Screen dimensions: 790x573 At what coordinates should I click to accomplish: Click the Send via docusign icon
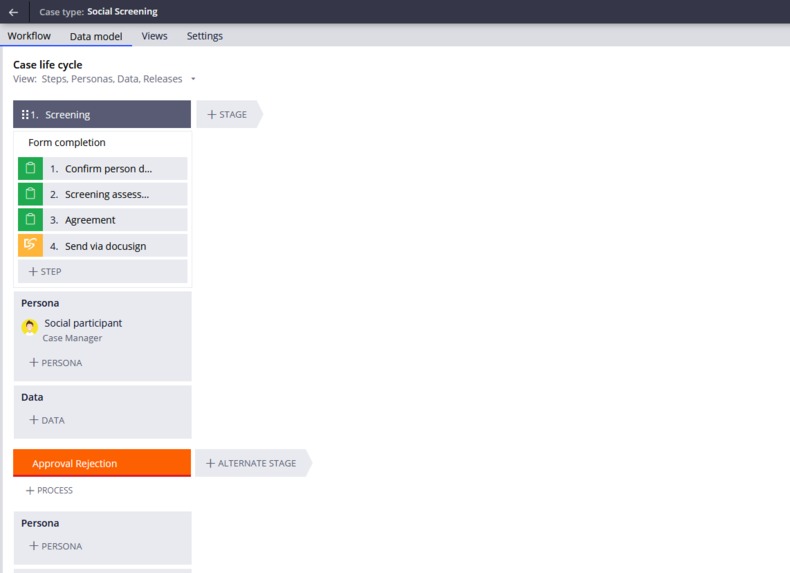[30, 245]
